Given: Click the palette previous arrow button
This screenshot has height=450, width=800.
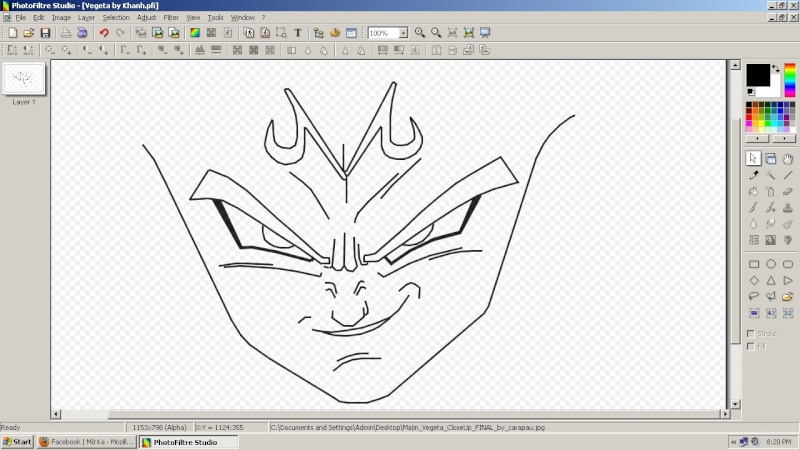Looking at the screenshot, I should tap(757, 138).
